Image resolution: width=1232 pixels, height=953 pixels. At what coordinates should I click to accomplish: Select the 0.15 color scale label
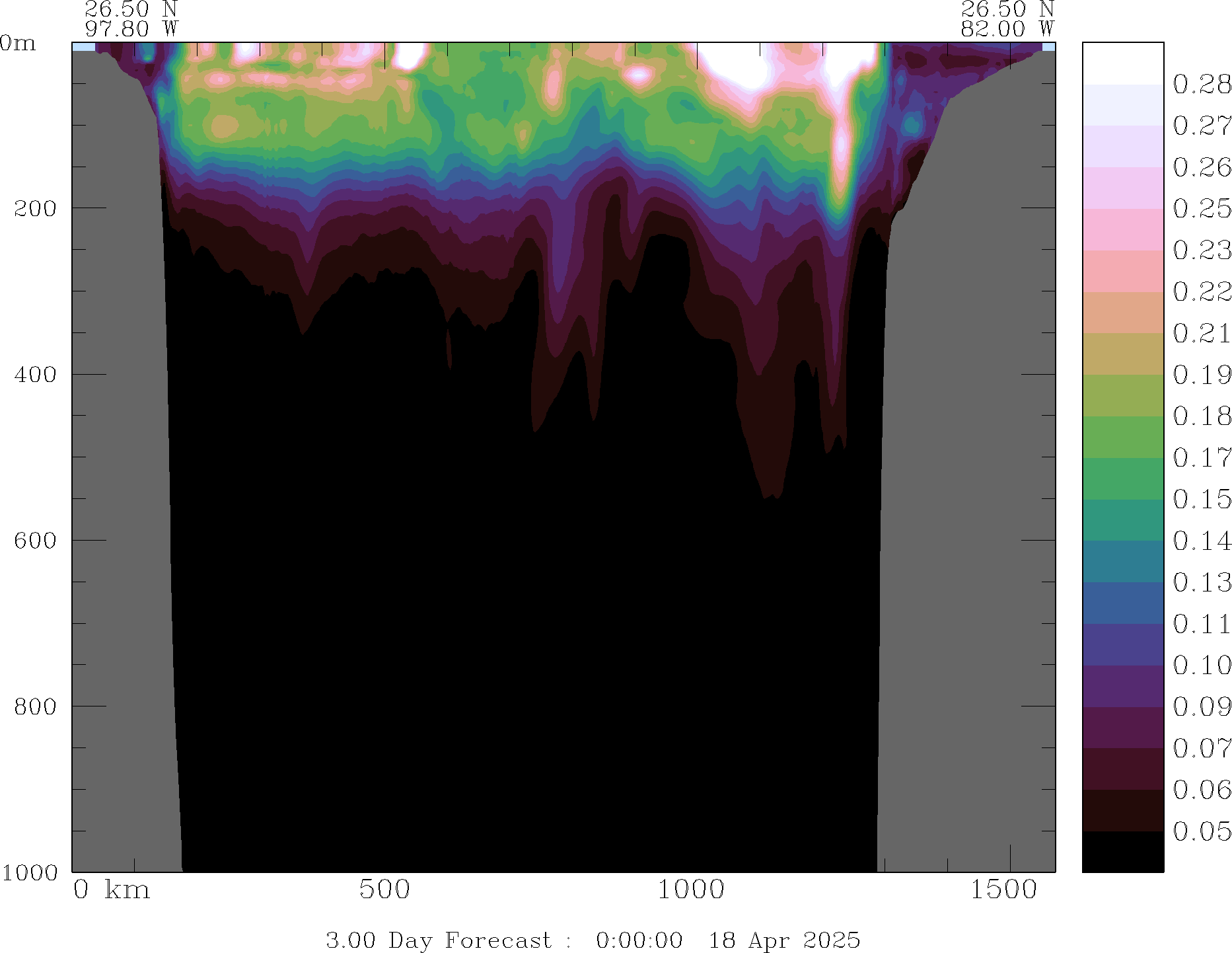(1202, 499)
